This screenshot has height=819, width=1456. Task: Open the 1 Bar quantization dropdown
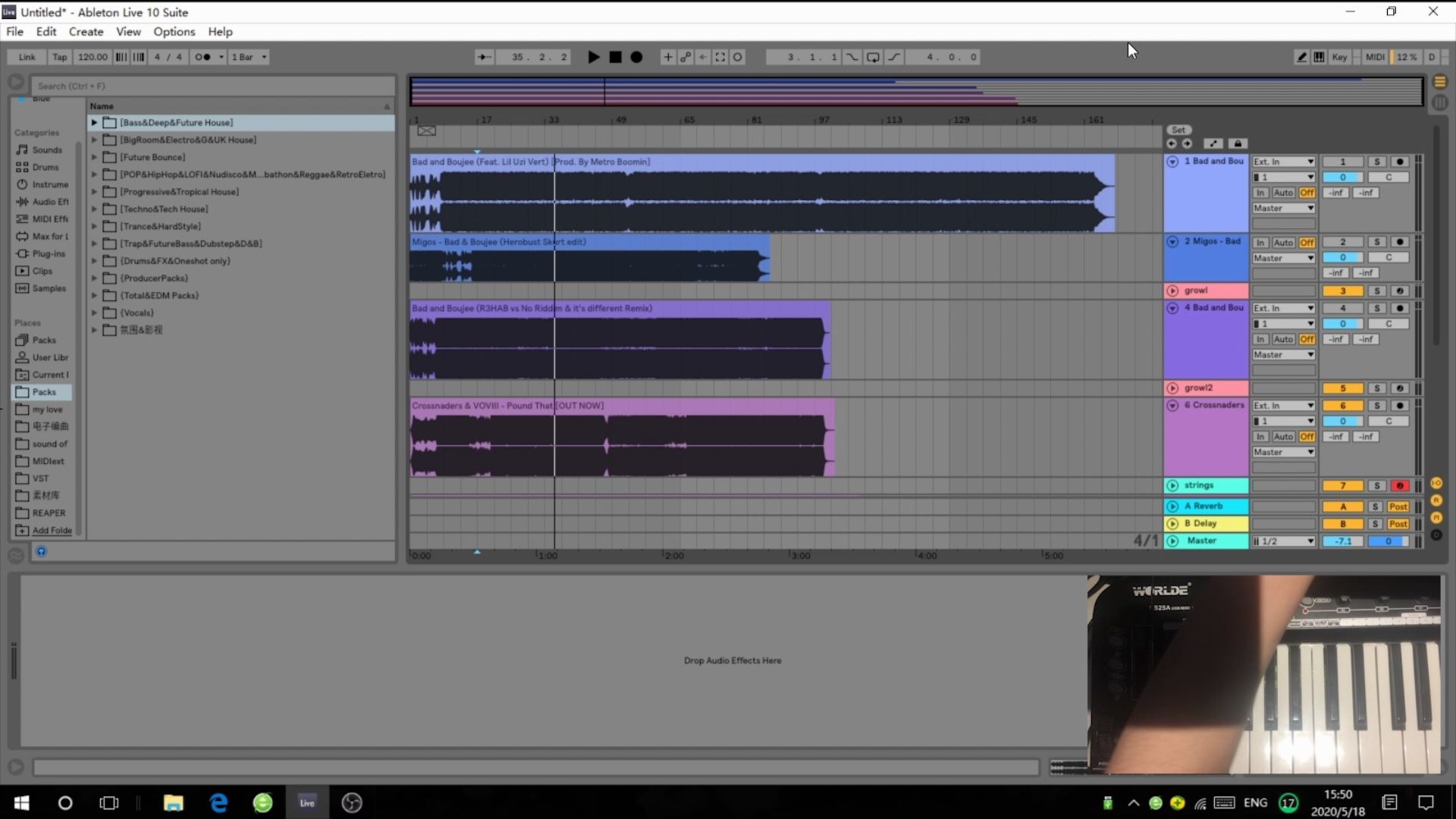(x=249, y=57)
